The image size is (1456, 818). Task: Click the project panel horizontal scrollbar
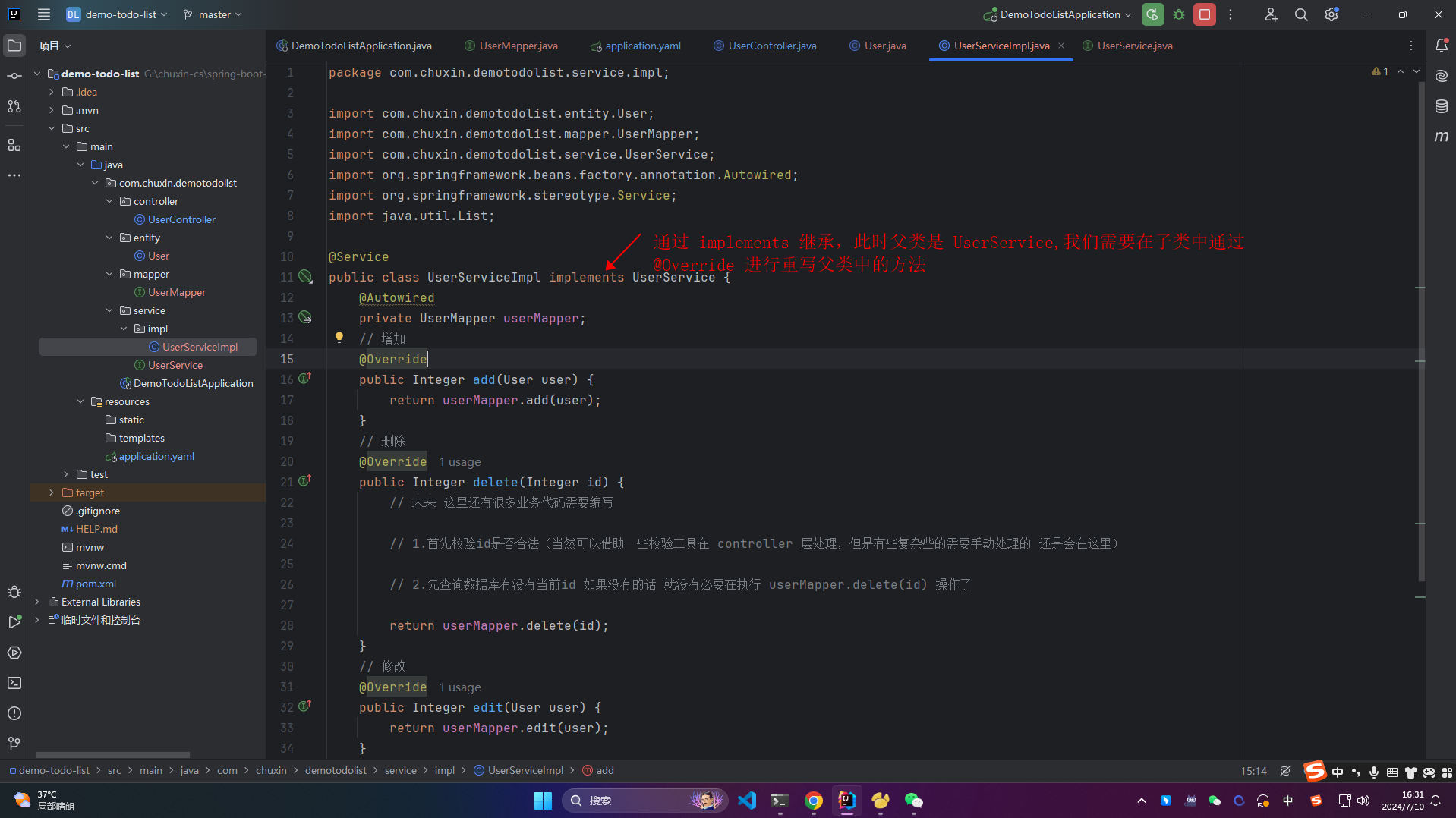click(112, 755)
